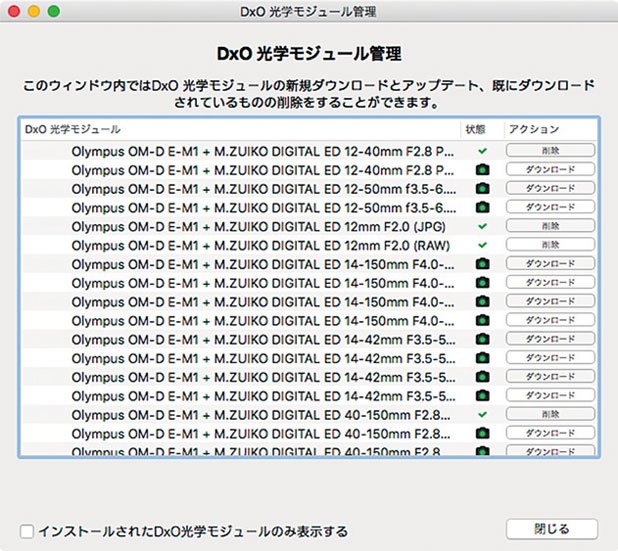This screenshot has height=551, width=618.
Task: Sort by the DxO 光学モジュール column header
Action: click(241, 129)
